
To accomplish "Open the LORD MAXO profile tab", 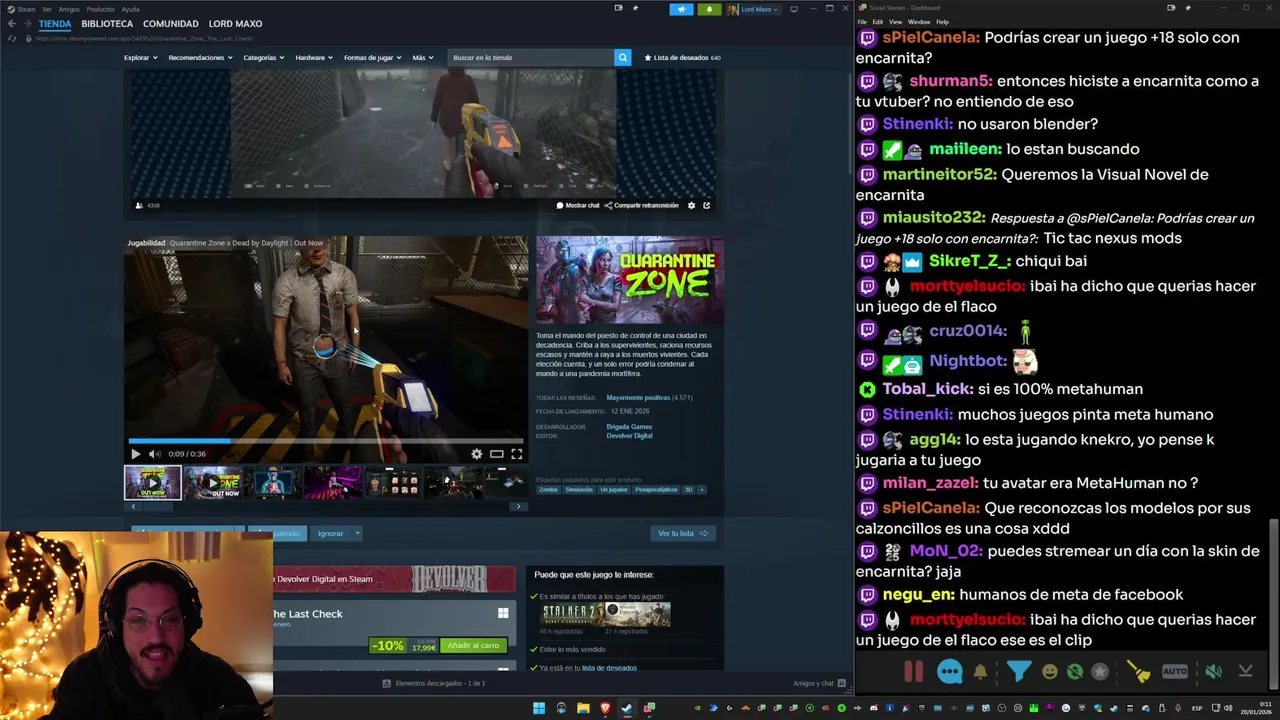I will pyautogui.click(x=235, y=23).
